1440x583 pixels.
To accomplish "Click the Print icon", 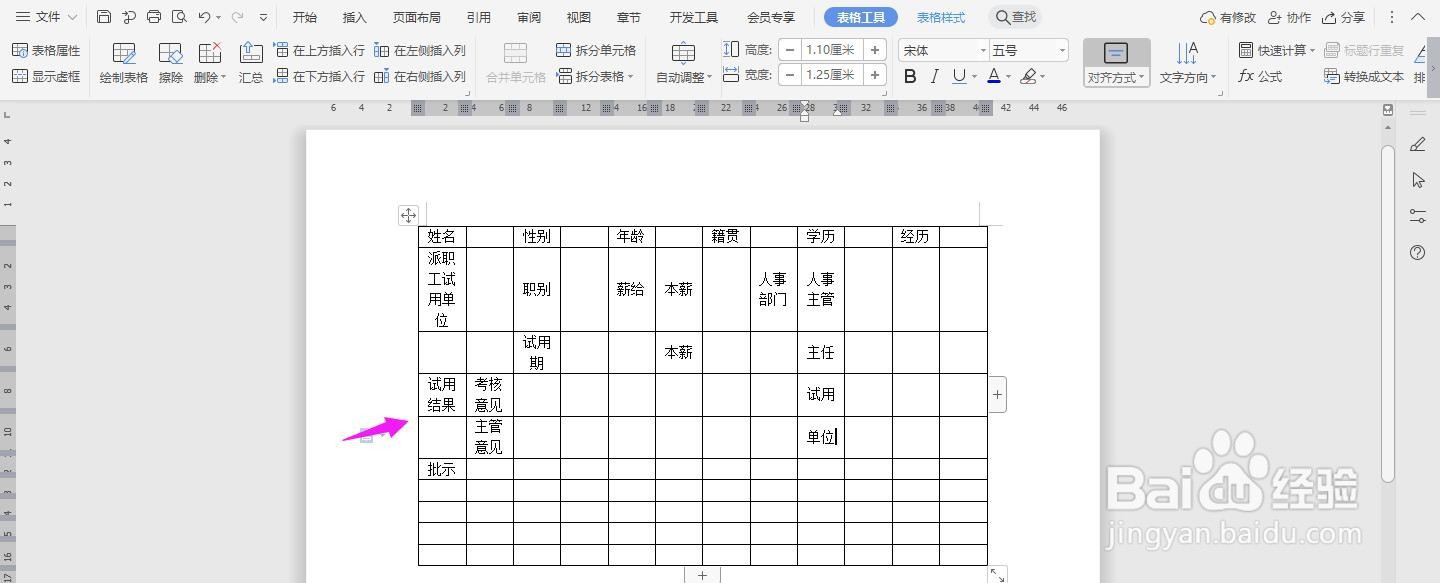I will tap(154, 17).
